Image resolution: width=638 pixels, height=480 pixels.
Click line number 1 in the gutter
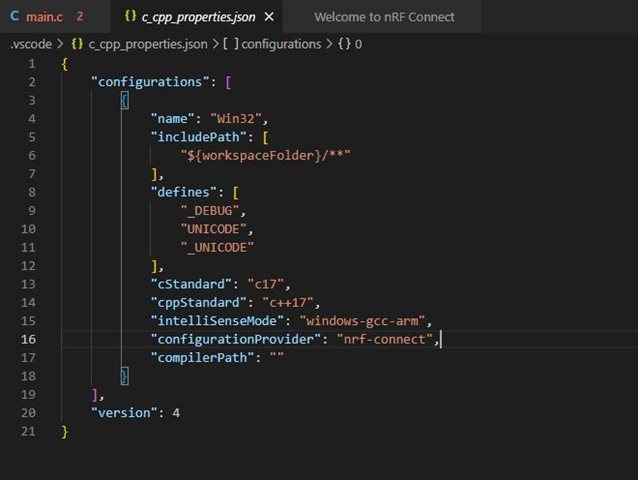(x=31, y=64)
